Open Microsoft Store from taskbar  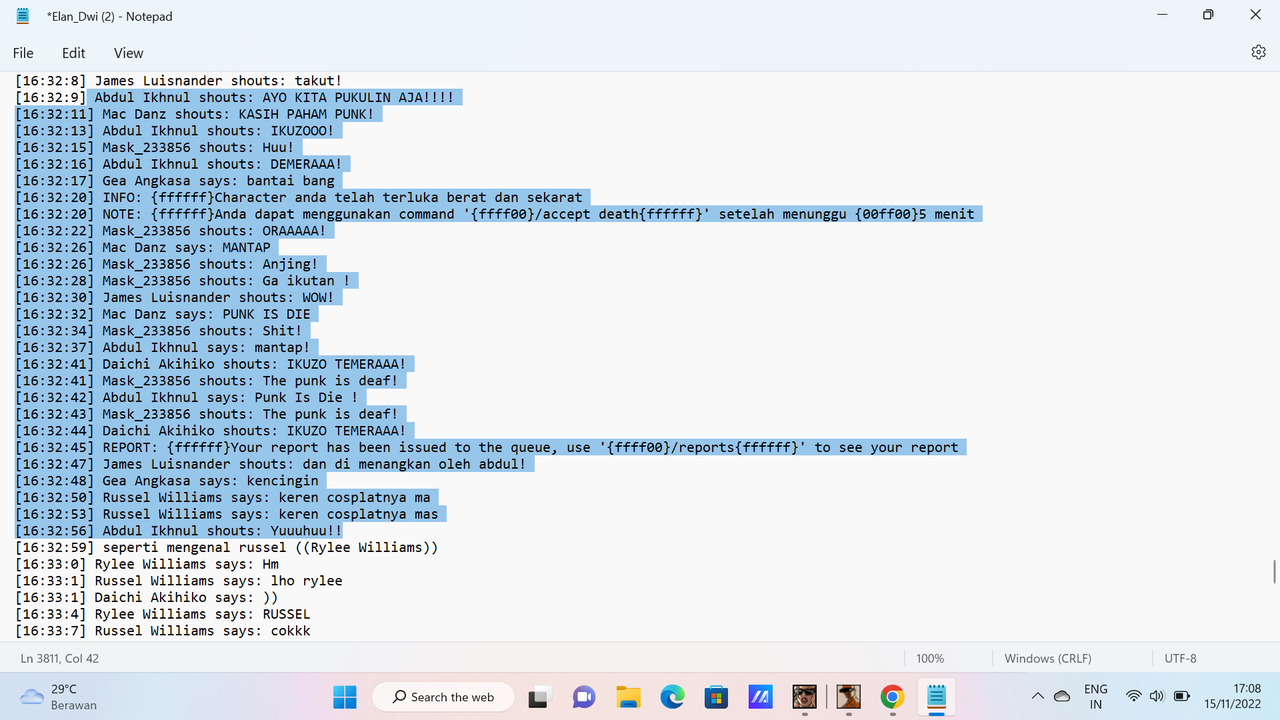click(x=716, y=697)
